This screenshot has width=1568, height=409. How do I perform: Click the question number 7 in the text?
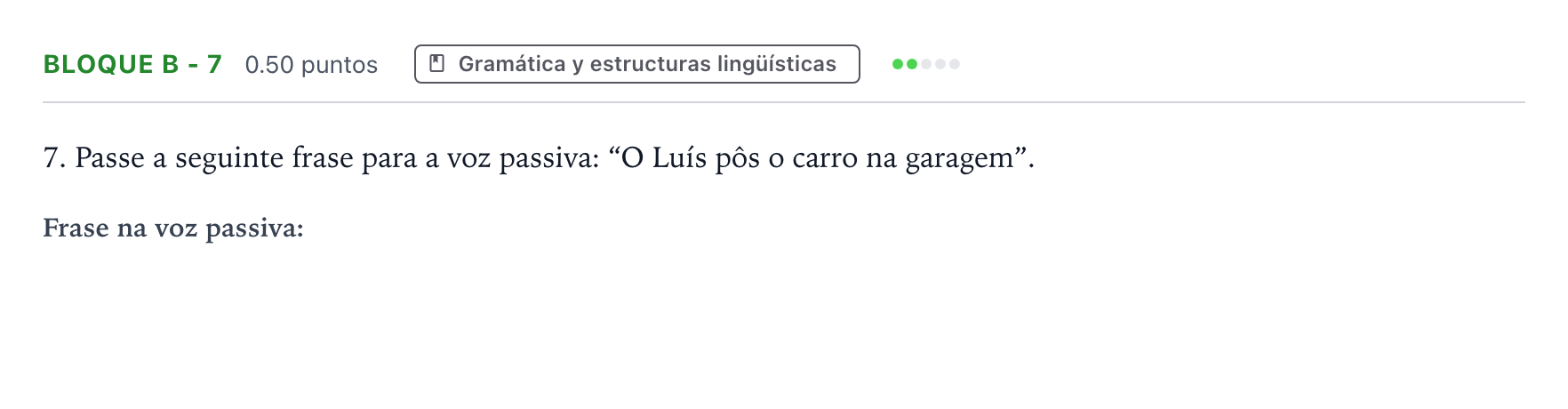point(54,158)
